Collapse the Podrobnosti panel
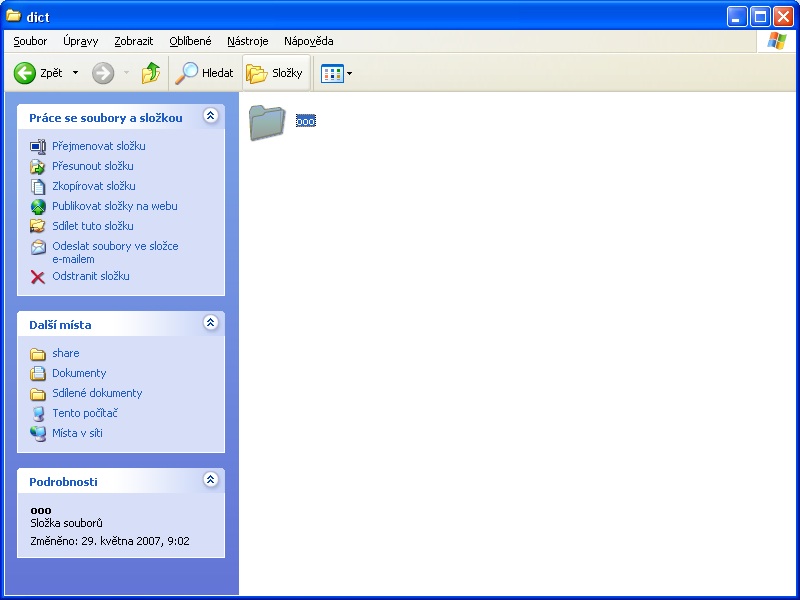Viewport: 800px width, 600px height. (210, 480)
